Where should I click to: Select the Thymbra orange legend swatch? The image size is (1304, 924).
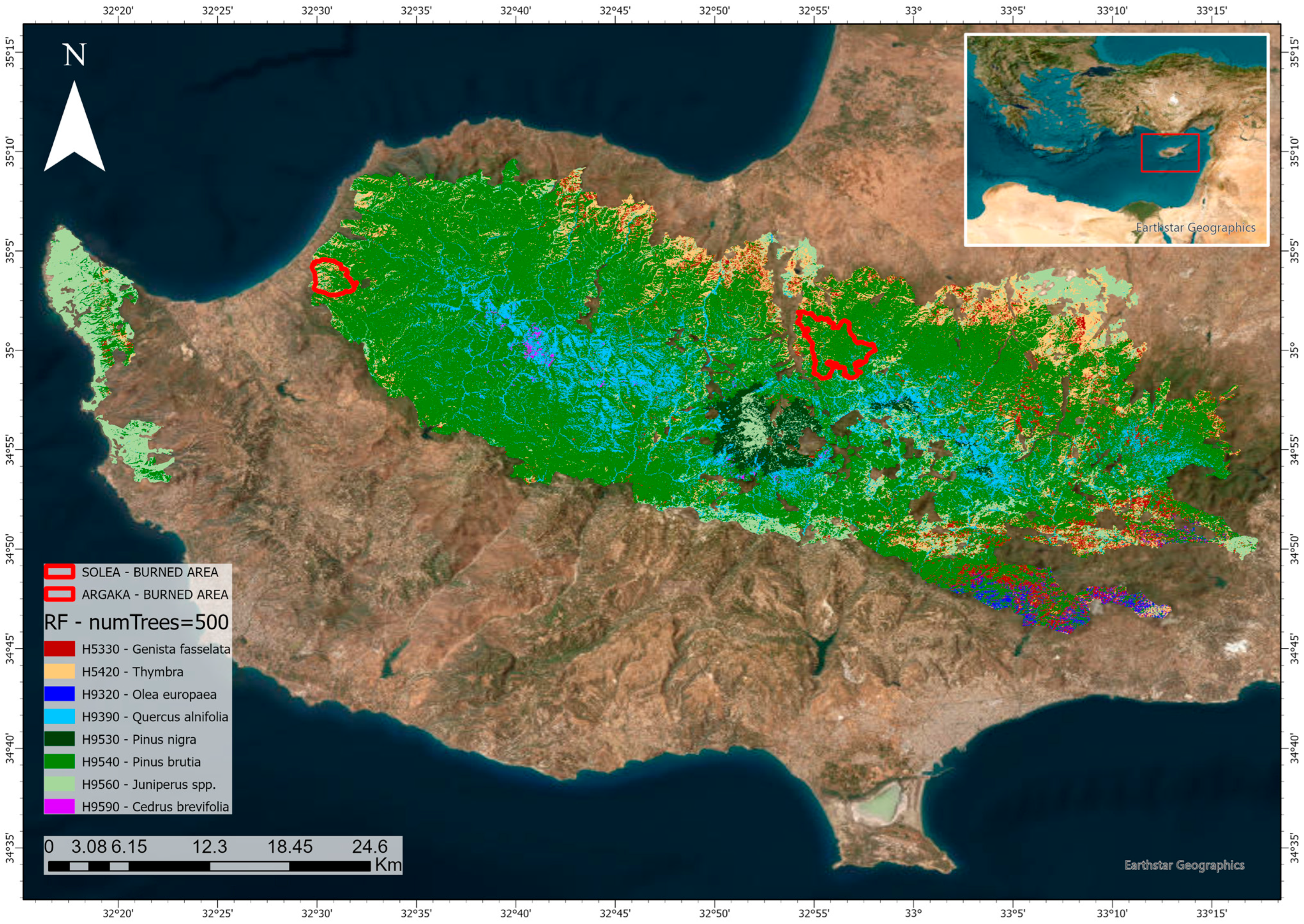click(x=59, y=671)
